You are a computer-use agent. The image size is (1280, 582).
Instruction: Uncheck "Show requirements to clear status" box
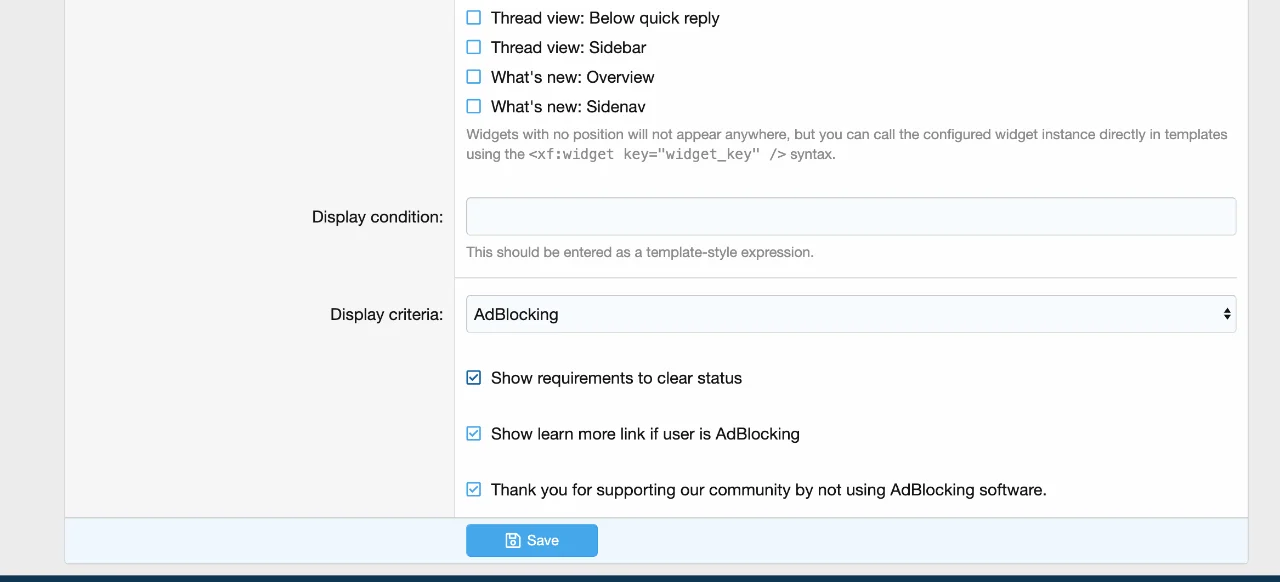pyautogui.click(x=474, y=378)
